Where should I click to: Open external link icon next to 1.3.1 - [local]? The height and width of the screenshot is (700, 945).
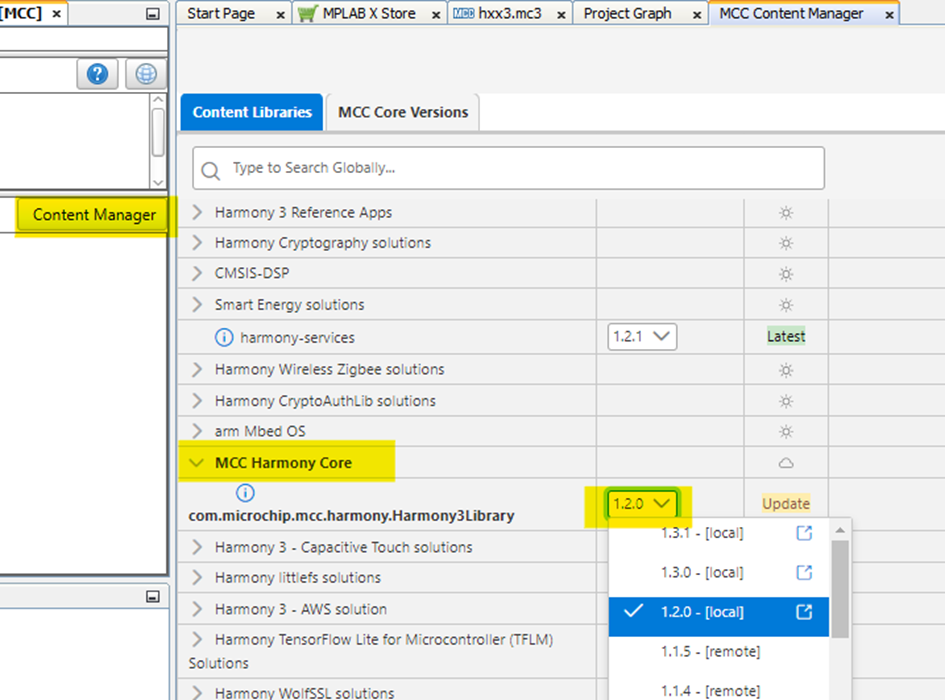[803, 534]
